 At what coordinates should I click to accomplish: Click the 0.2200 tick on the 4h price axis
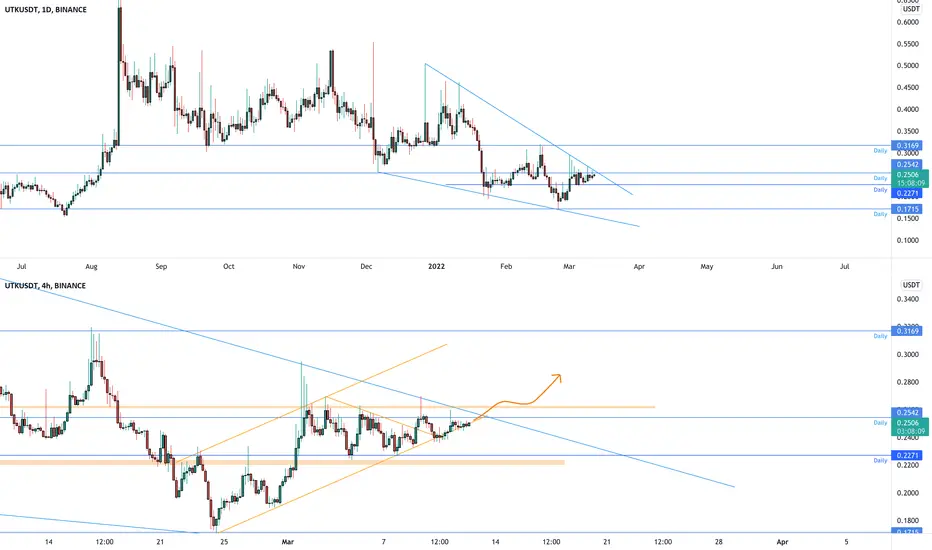click(907, 465)
